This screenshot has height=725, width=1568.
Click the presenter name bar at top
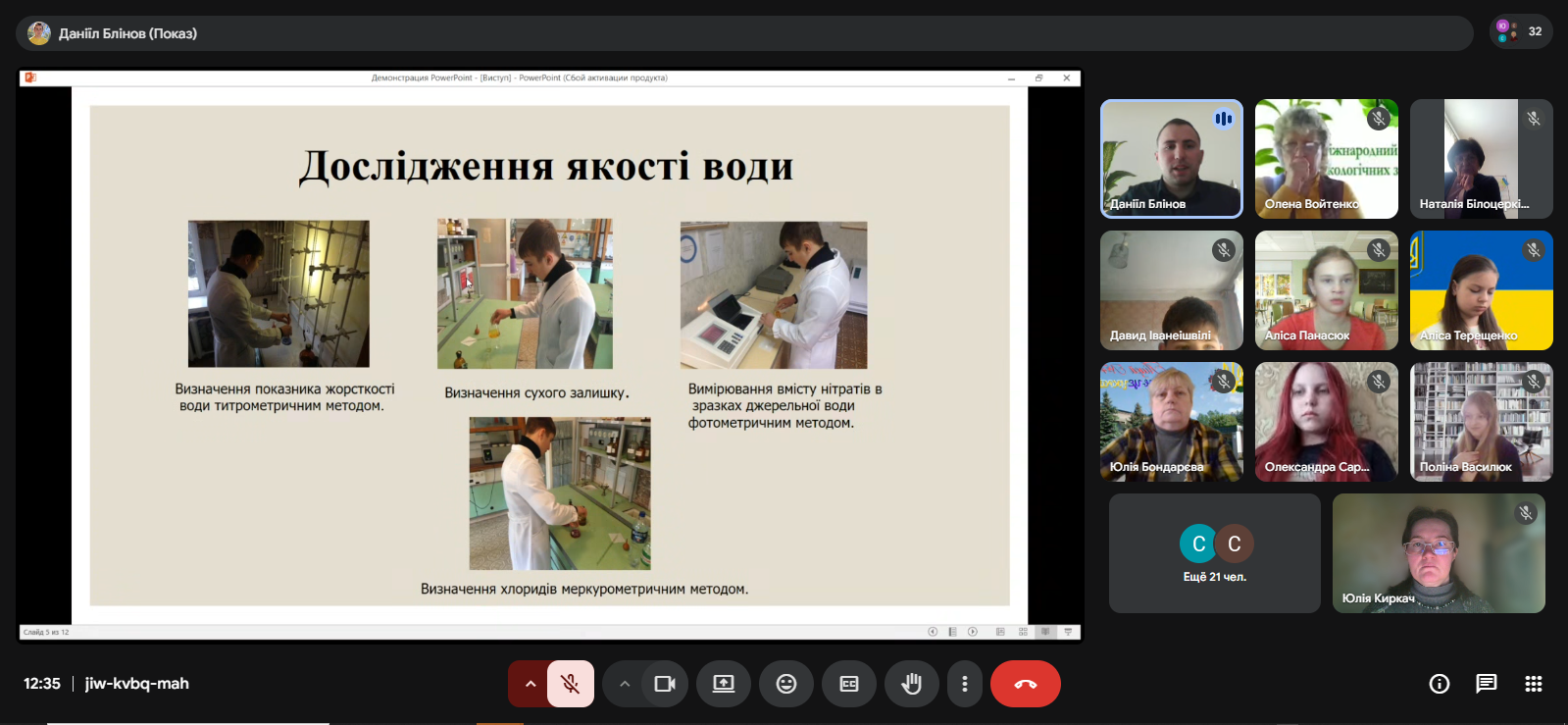click(x=743, y=33)
